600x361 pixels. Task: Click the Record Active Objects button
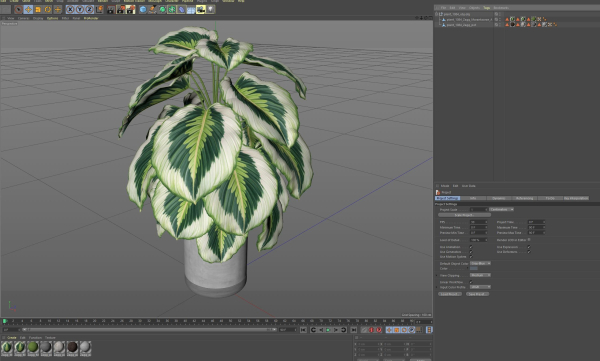pyautogui.click(x=371, y=330)
